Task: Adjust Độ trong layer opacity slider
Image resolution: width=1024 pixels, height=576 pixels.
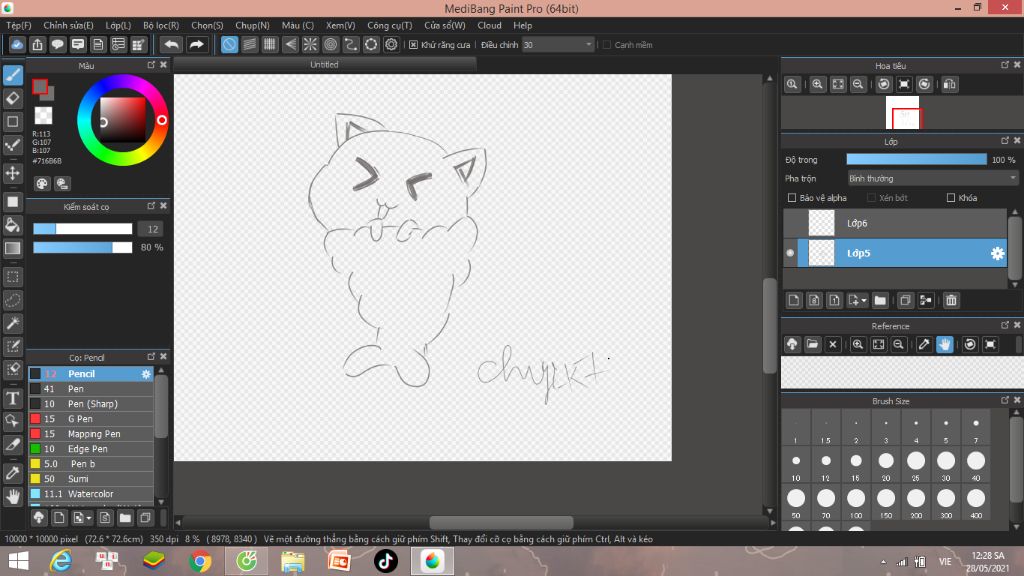Action: click(x=916, y=159)
